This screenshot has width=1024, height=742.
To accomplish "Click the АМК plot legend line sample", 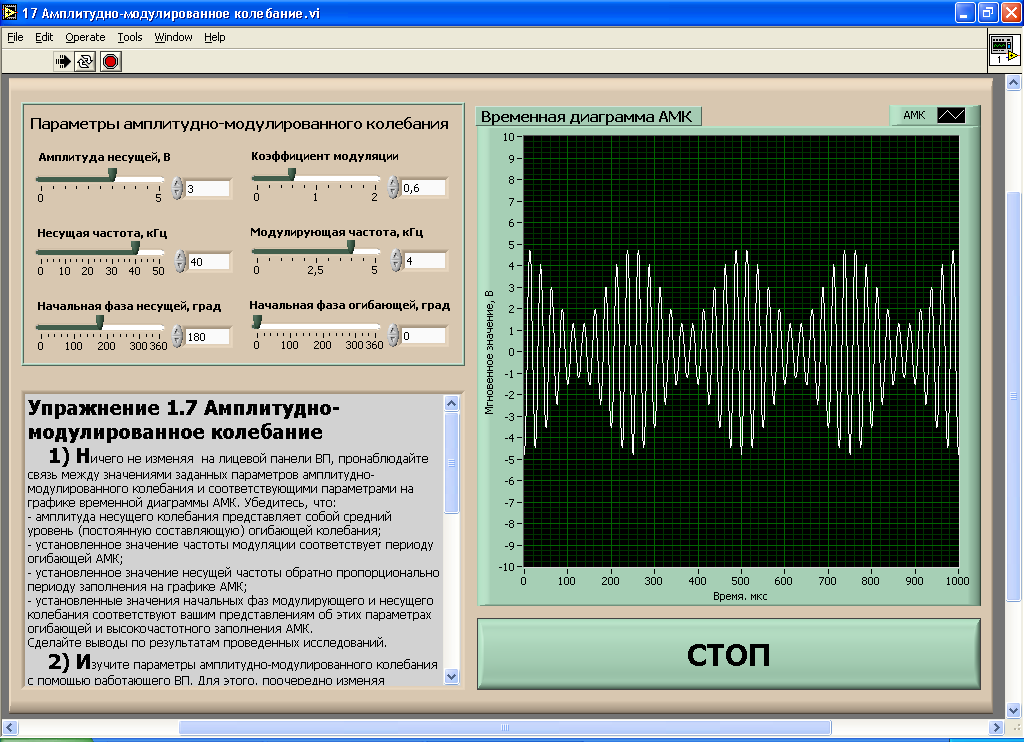I will [951, 116].
